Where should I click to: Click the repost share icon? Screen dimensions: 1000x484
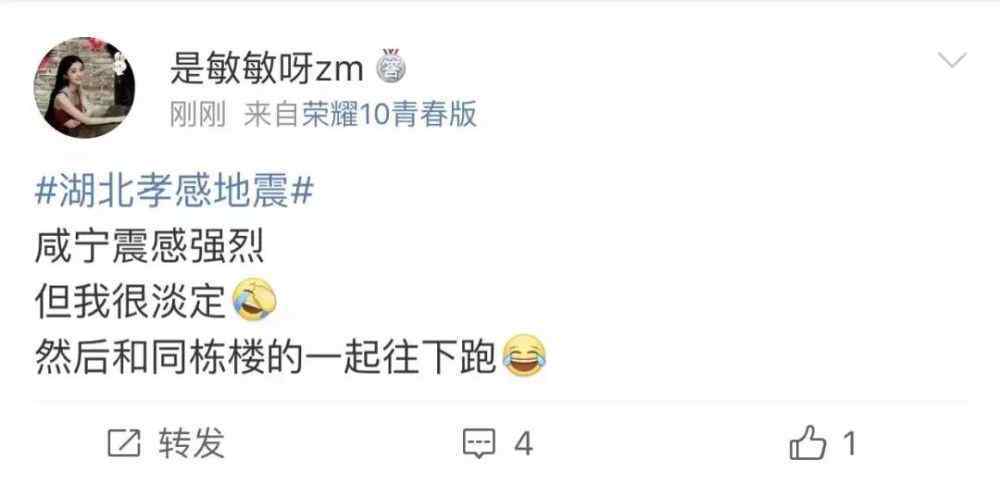pyautogui.click(x=124, y=443)
